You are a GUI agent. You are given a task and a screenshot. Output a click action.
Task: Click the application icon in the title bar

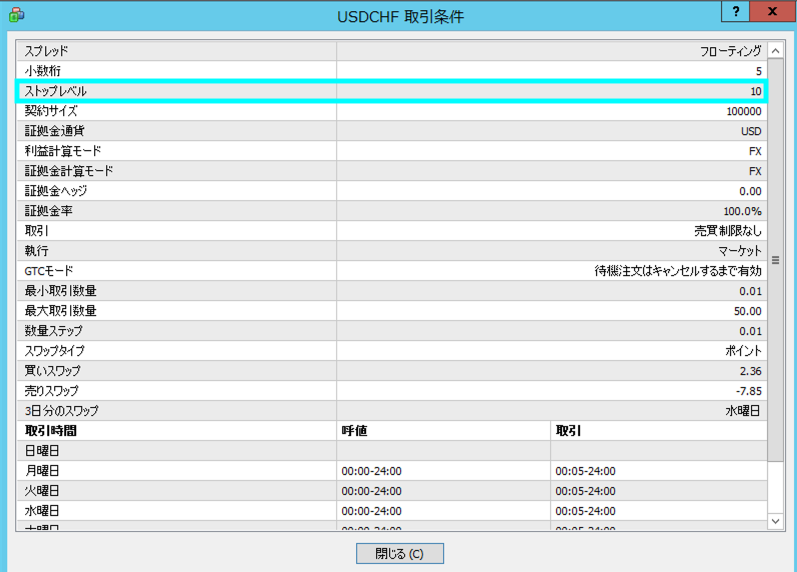point(16,15)
